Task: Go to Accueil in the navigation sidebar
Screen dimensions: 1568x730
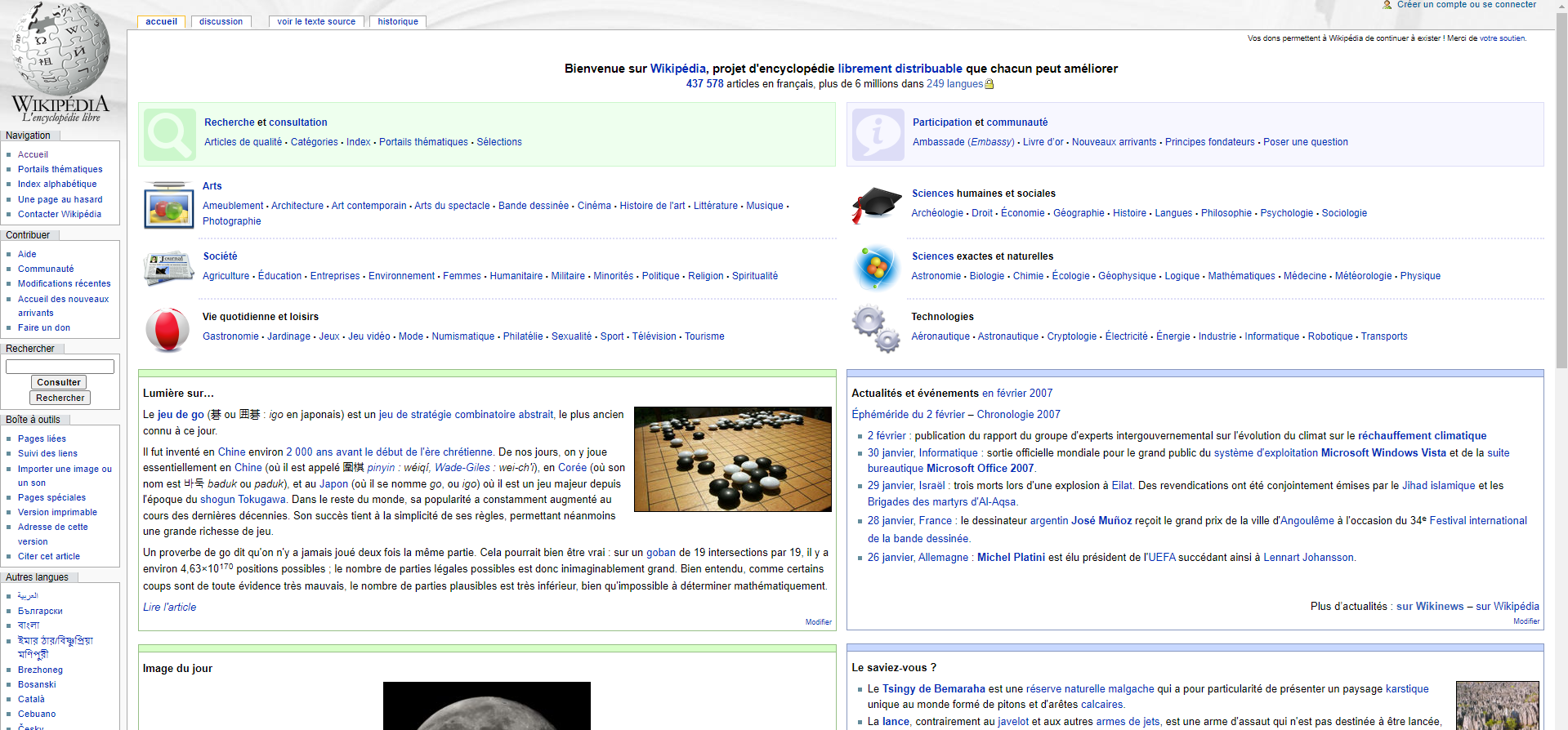Action: point(33,154)
